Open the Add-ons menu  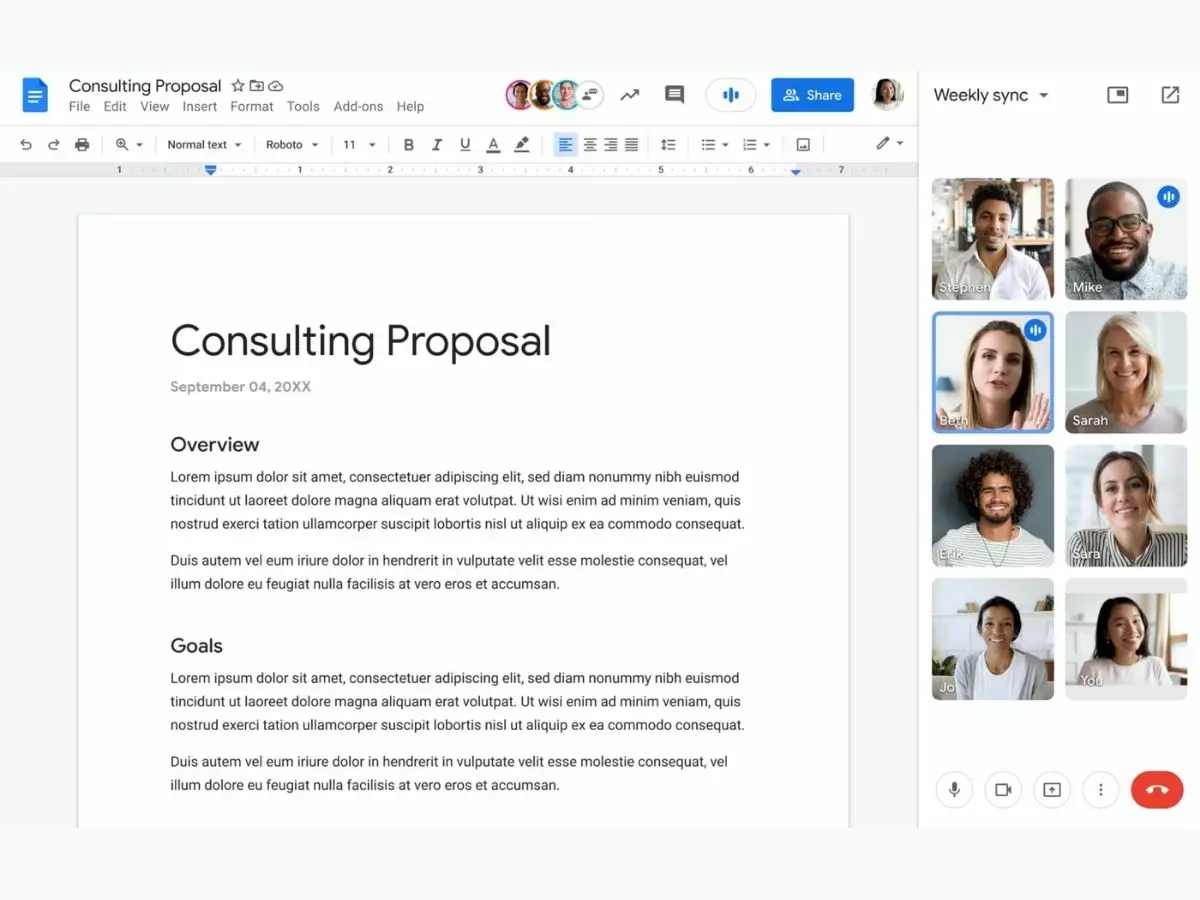(x=358, y=106)
